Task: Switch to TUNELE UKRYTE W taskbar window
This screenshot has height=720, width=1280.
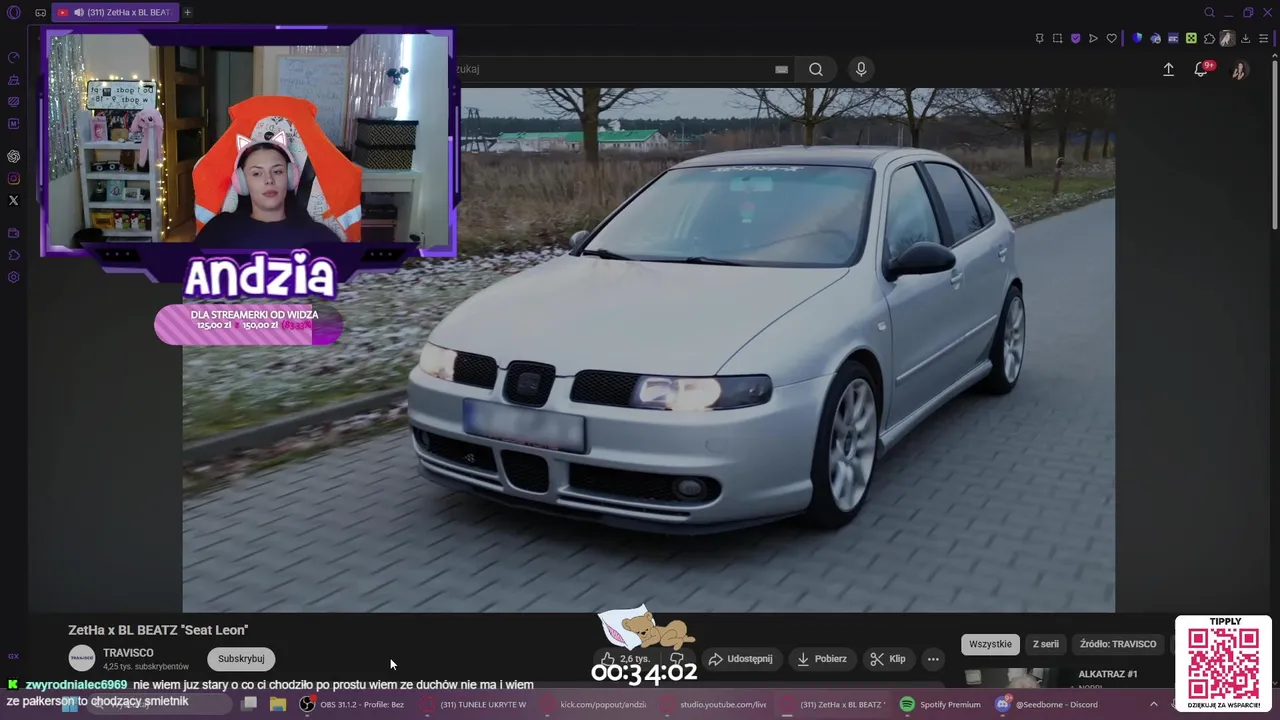Action: tap(475, 704)
